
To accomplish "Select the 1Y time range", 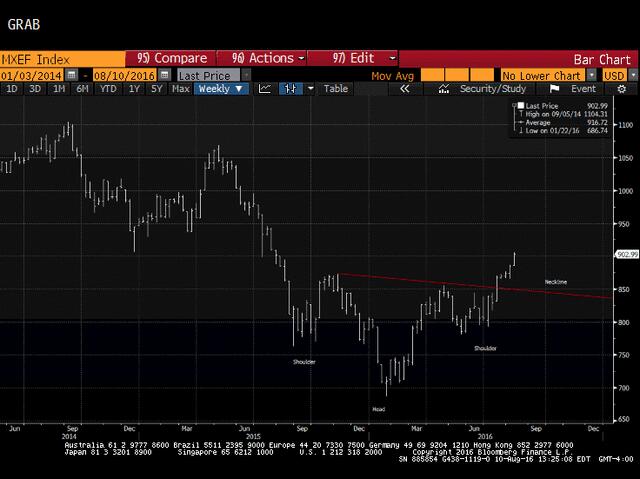I will pyautogui.click(x=134, y=89).
